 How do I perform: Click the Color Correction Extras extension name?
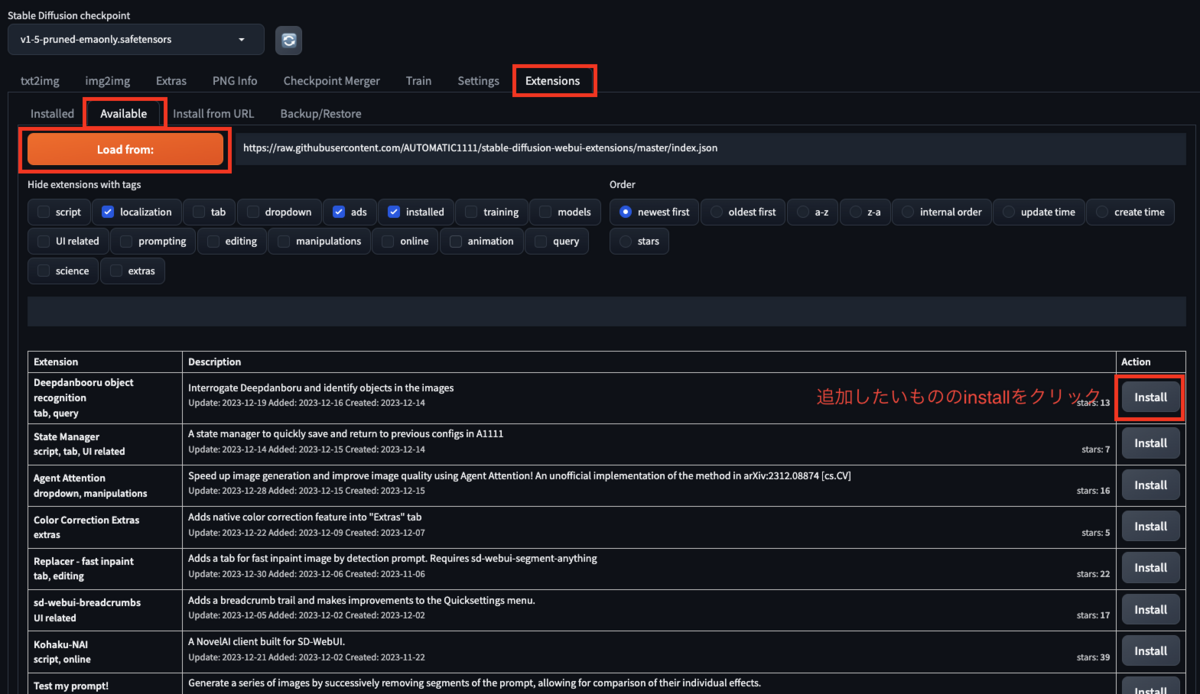[86, 520]
